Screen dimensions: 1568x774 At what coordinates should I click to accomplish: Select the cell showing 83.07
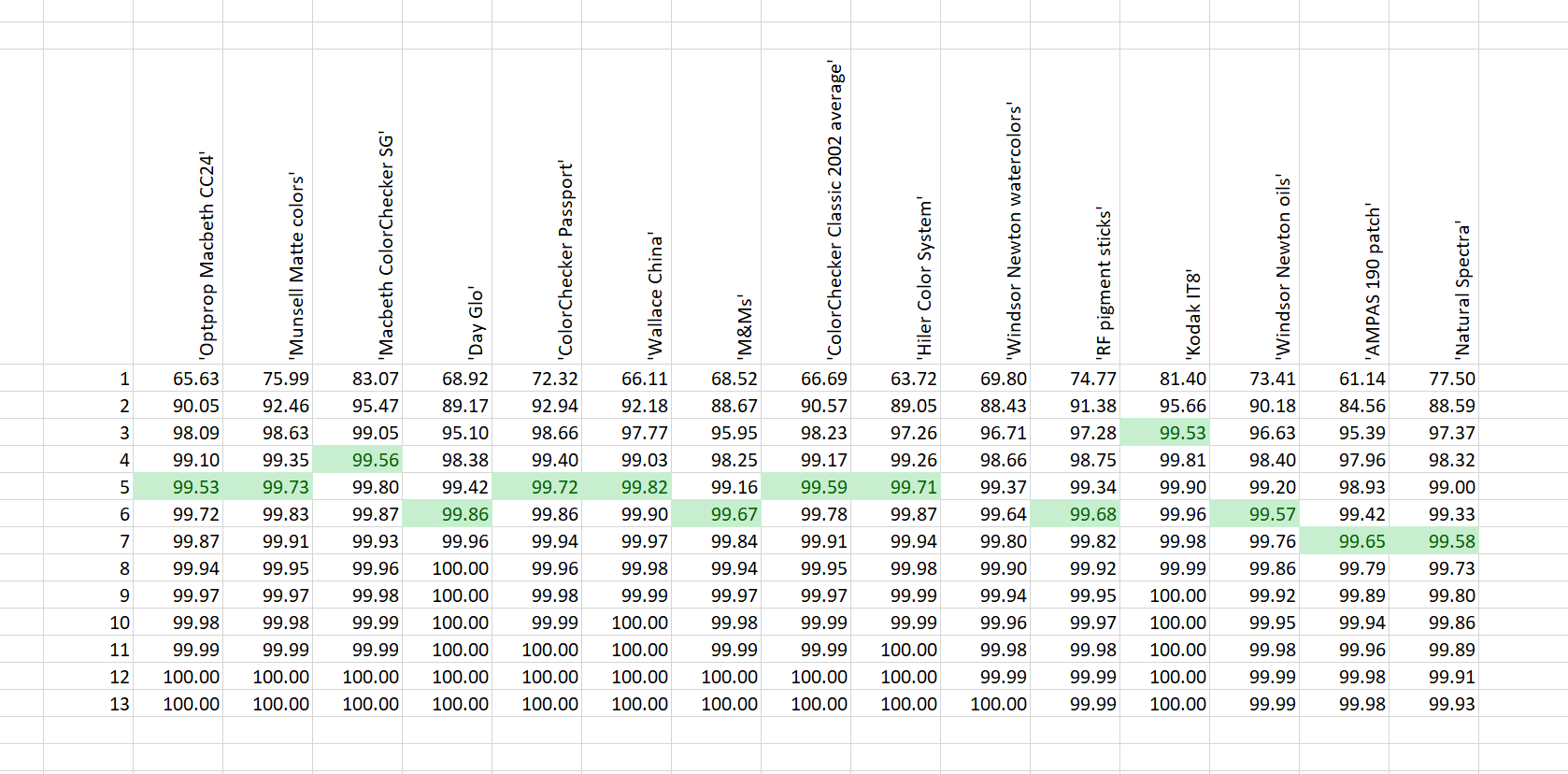357,379
